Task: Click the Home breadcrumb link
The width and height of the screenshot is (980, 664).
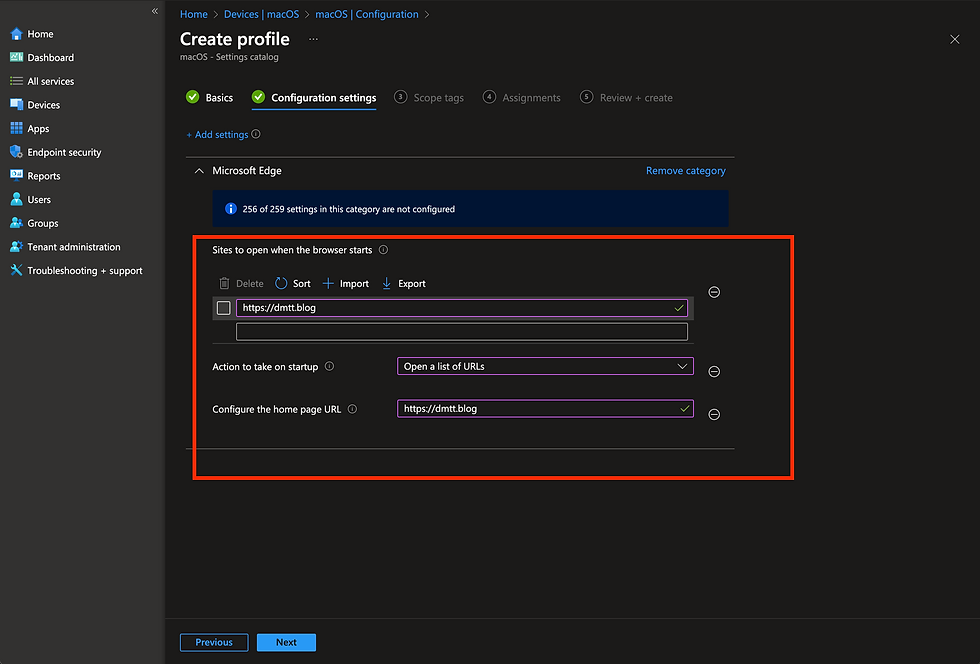Action: 194,14
